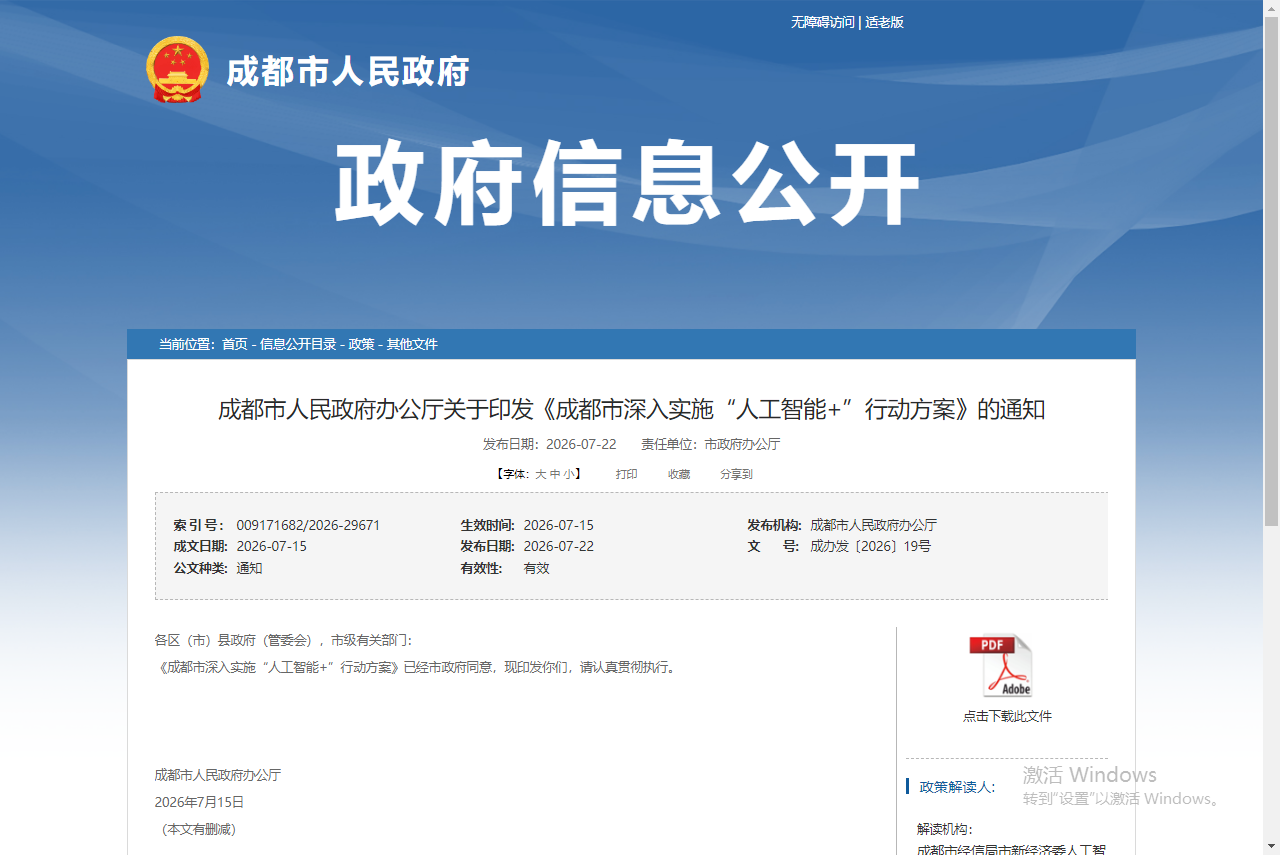
Task: Switch to 适老版 elderly-friendly version
Action: [x=885, y=22]
